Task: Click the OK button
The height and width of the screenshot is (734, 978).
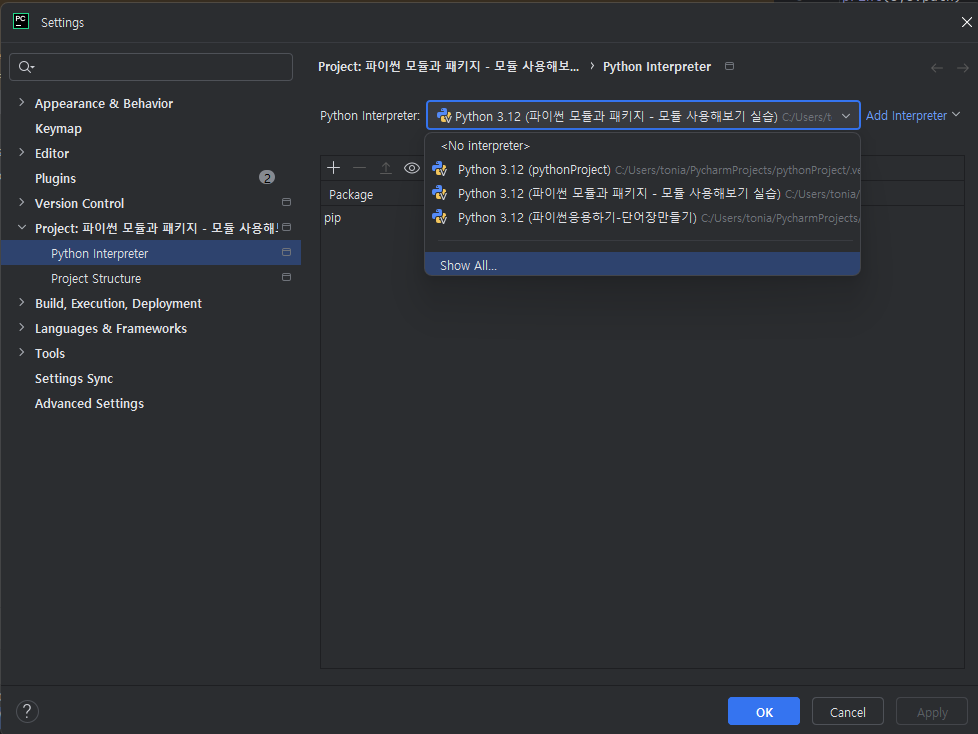Action: (763, 712)
